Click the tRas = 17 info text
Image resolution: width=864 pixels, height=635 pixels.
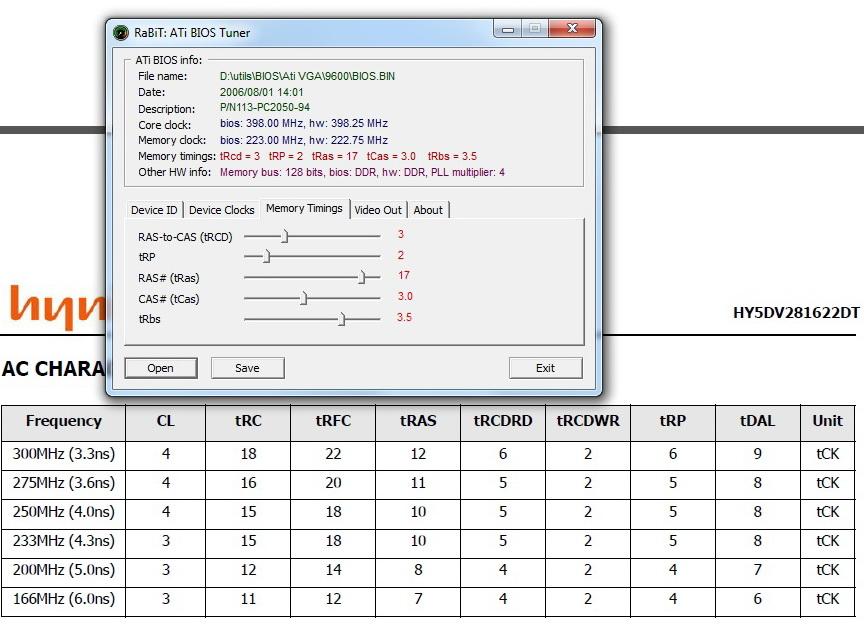pyautogui.click(x=335, y=156)
